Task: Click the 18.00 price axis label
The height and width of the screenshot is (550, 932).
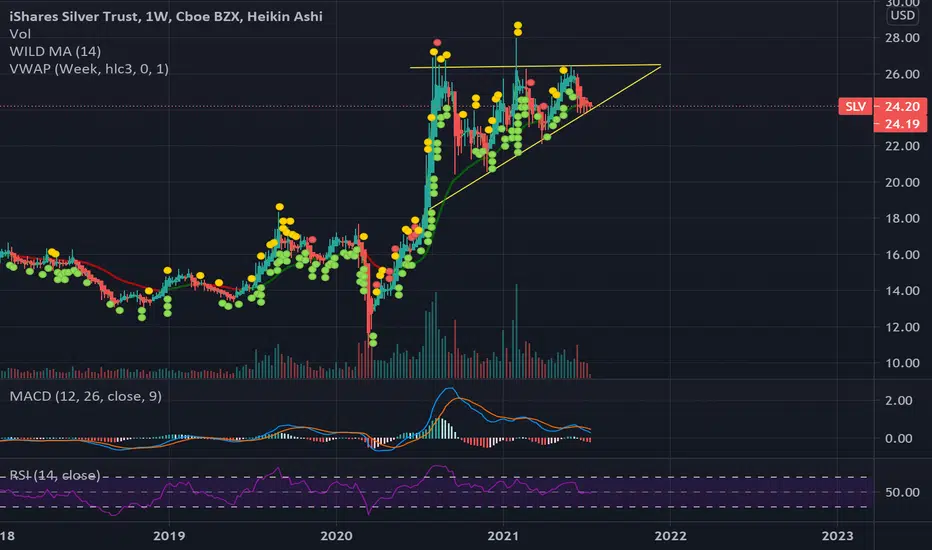Action: point(902,218)
